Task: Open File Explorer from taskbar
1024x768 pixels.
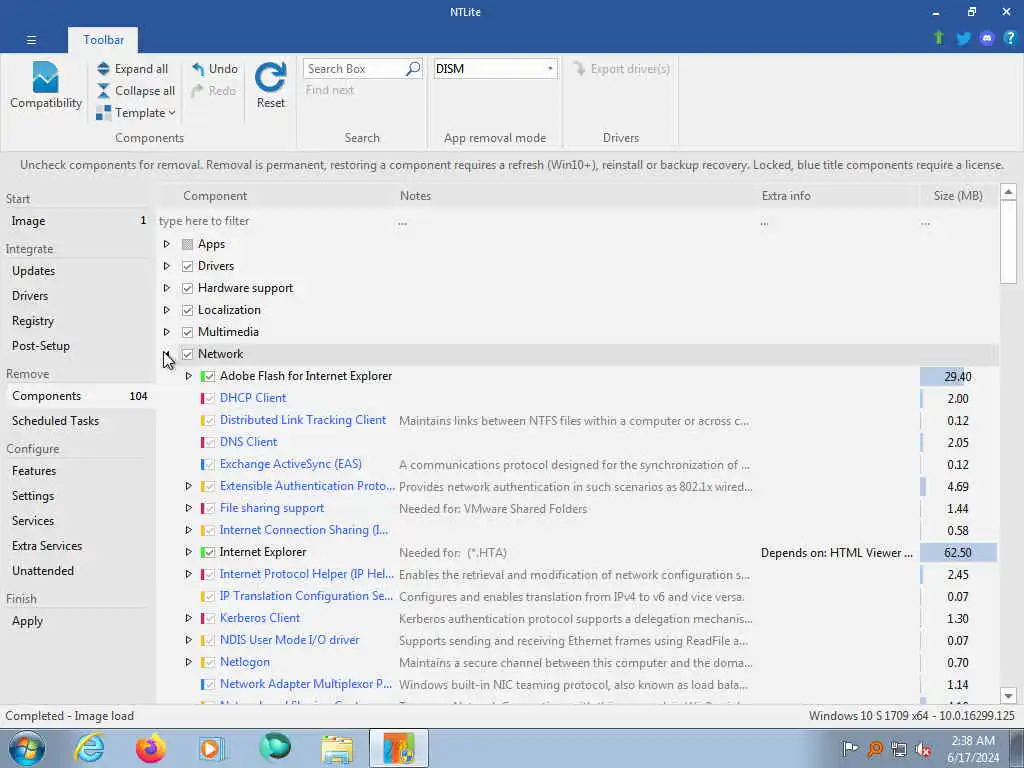Action: 337,748
